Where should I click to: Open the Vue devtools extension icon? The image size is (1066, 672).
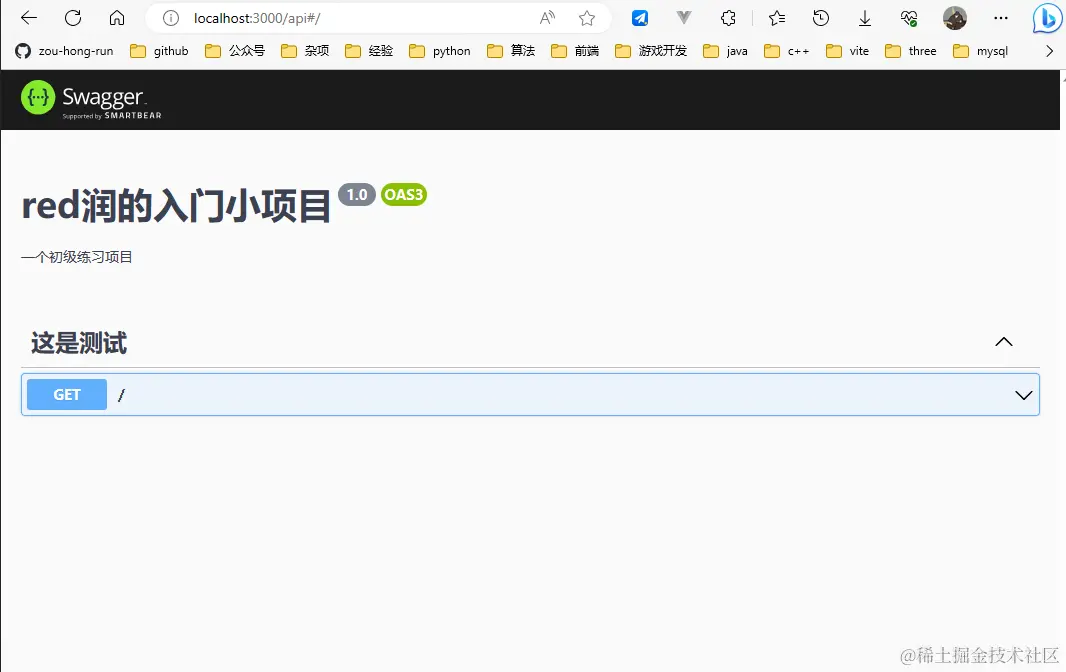(x=684, y=18)
